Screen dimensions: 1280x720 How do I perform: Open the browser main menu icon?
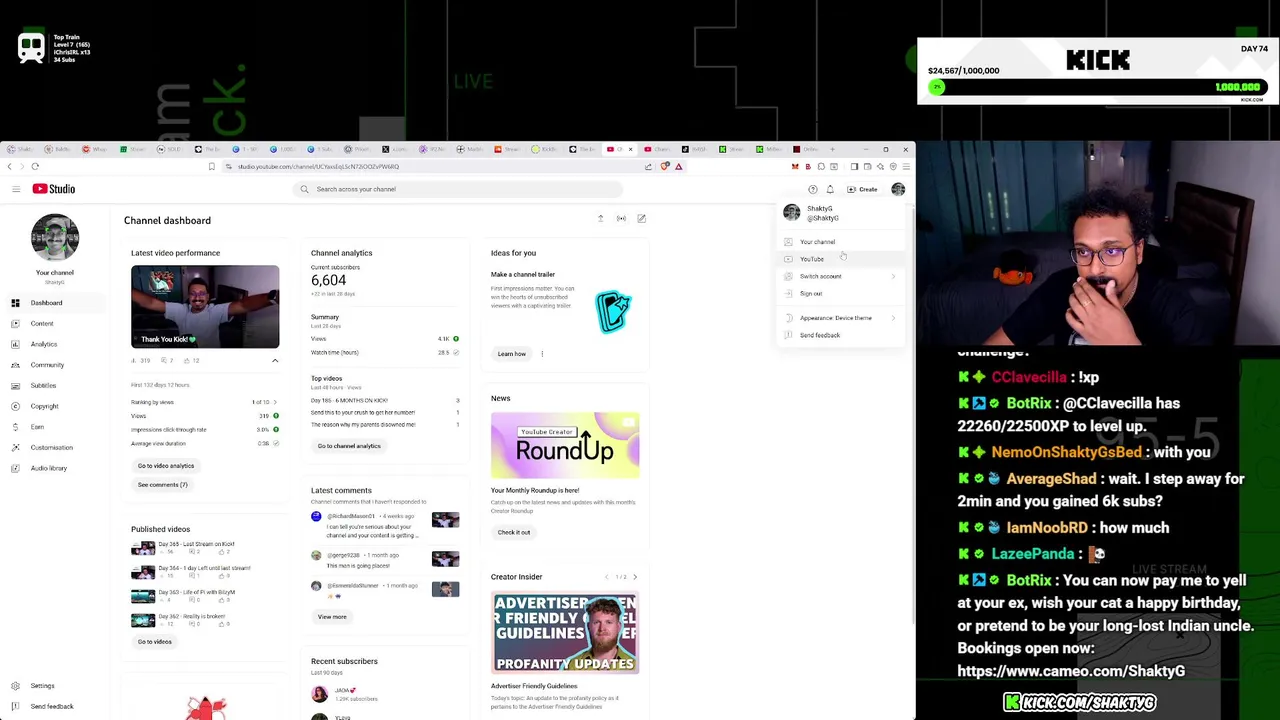[x=906, y=167]
